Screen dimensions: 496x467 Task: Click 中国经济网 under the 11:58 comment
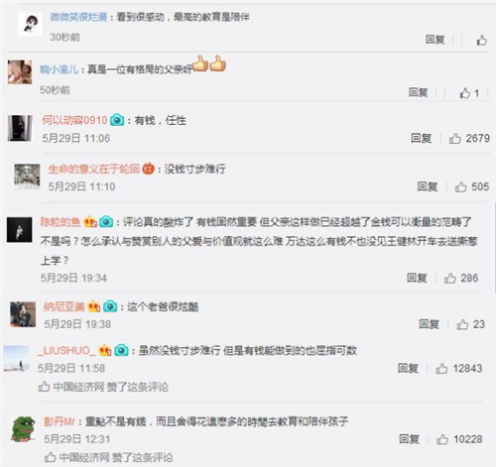[79, 387]
